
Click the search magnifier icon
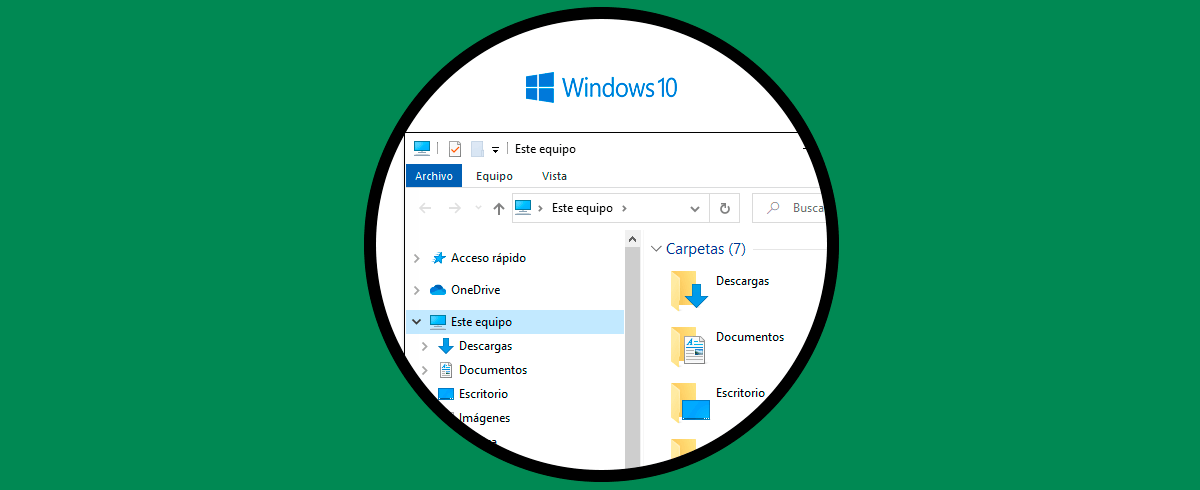(x=773, y=208)
